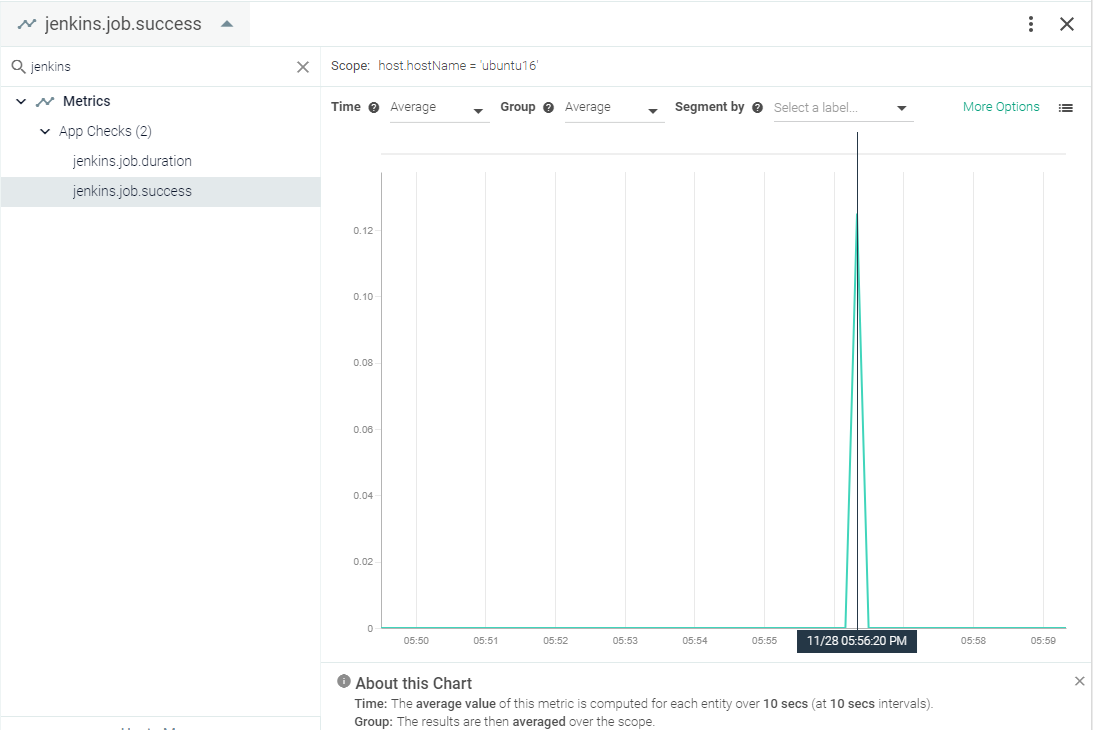
Task: Click the Segment by label text
Action: (710, 107)
